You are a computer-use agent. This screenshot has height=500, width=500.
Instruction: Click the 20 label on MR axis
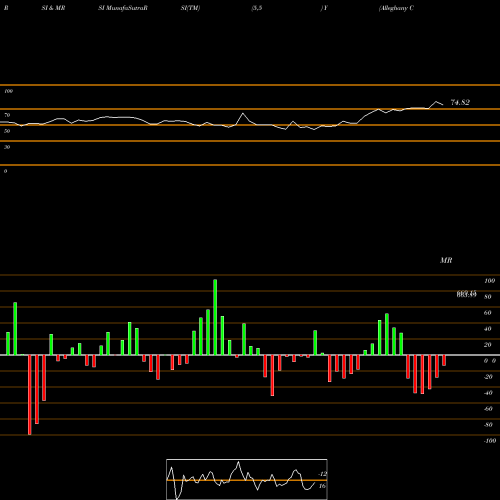coord(488,345)
